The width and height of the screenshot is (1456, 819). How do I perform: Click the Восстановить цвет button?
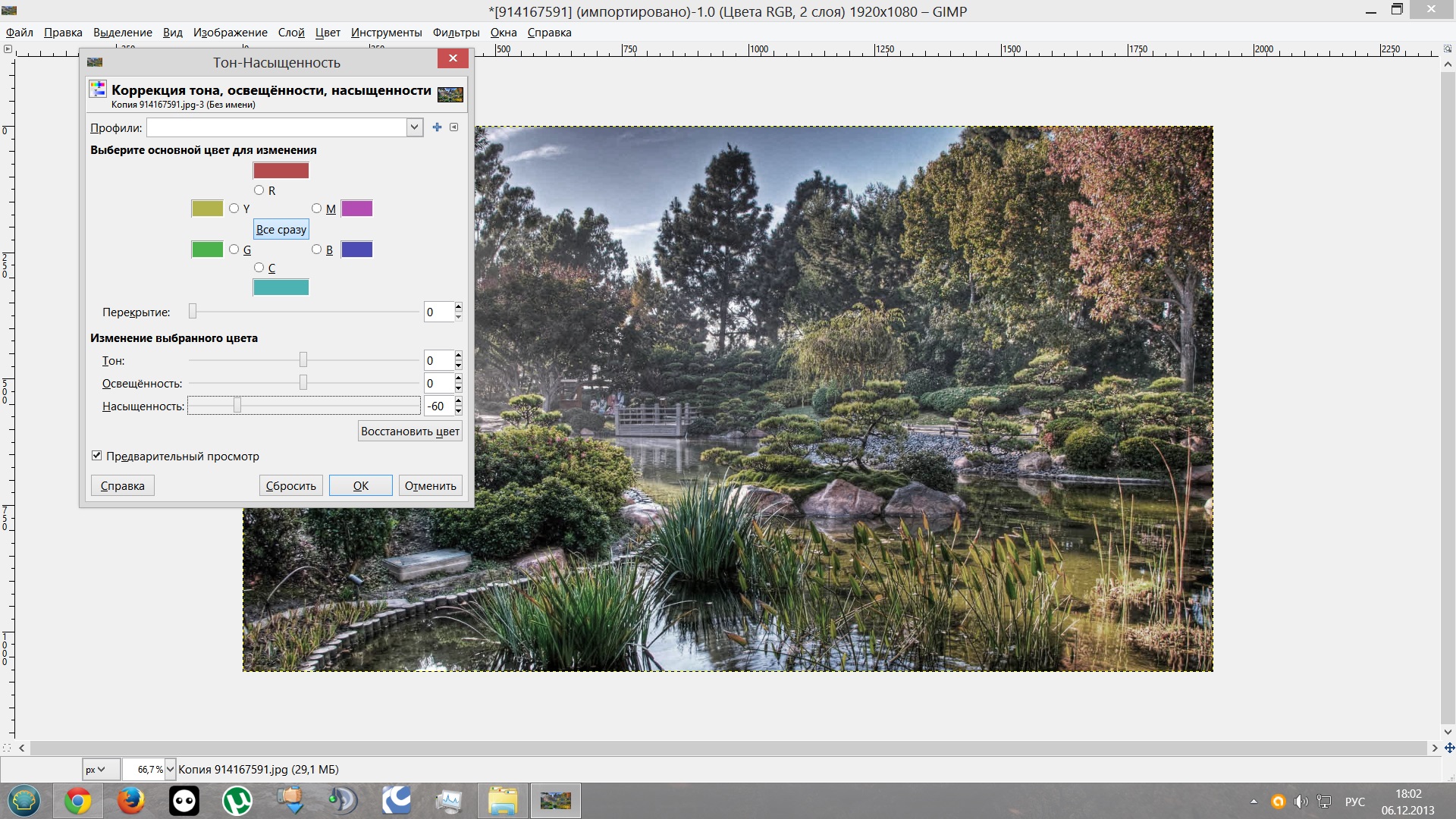tap(409, 431)
